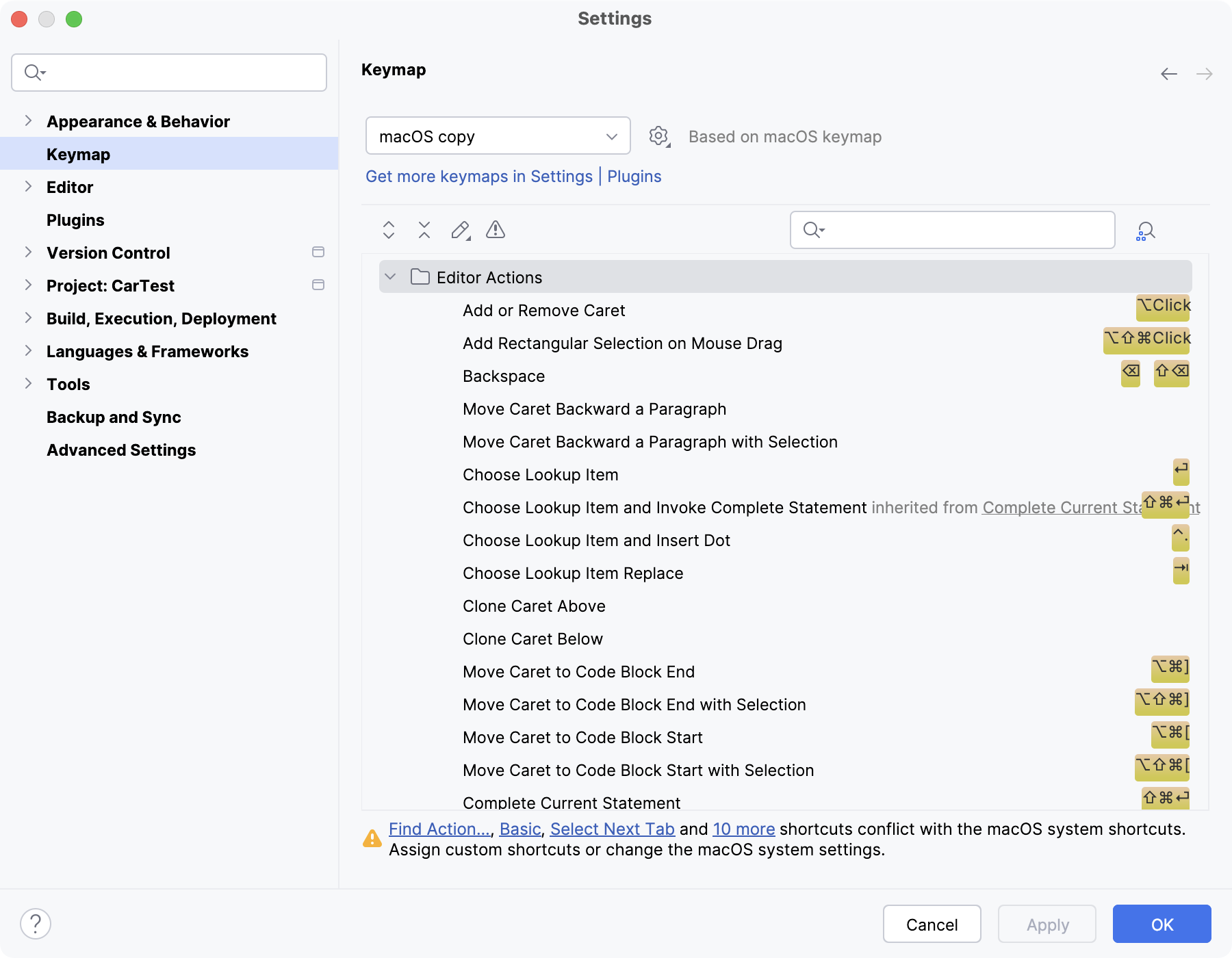Click the back navigation arrow
Screen dimensions: 1232x958
1169,73
